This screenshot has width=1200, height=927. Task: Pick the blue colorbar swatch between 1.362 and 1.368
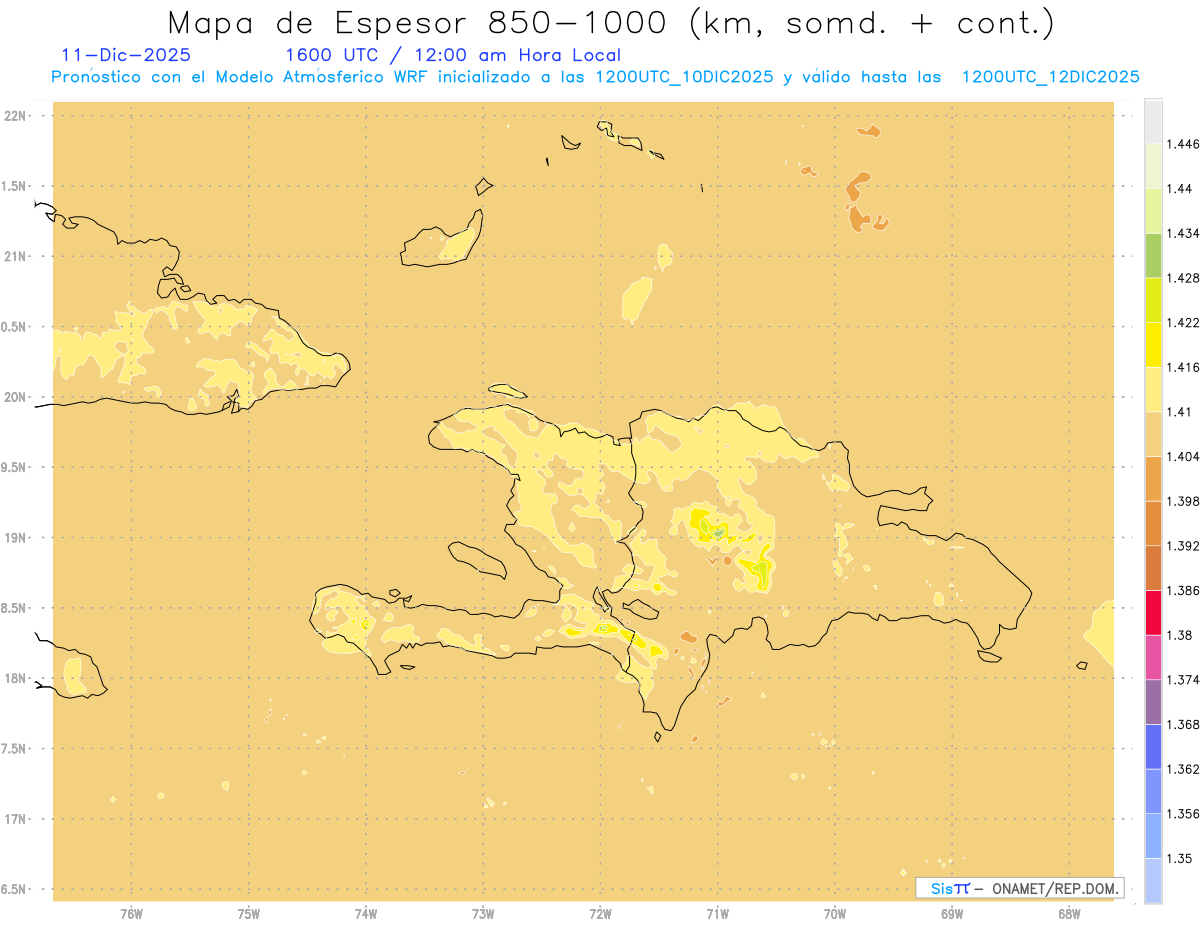point(1153,747)
